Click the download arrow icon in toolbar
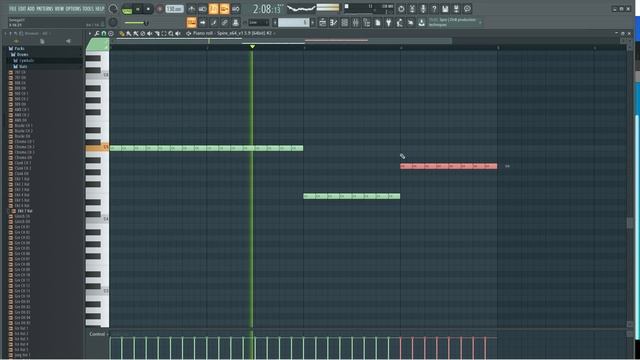This screenshot has height=360, width=640. coord(421,23)
